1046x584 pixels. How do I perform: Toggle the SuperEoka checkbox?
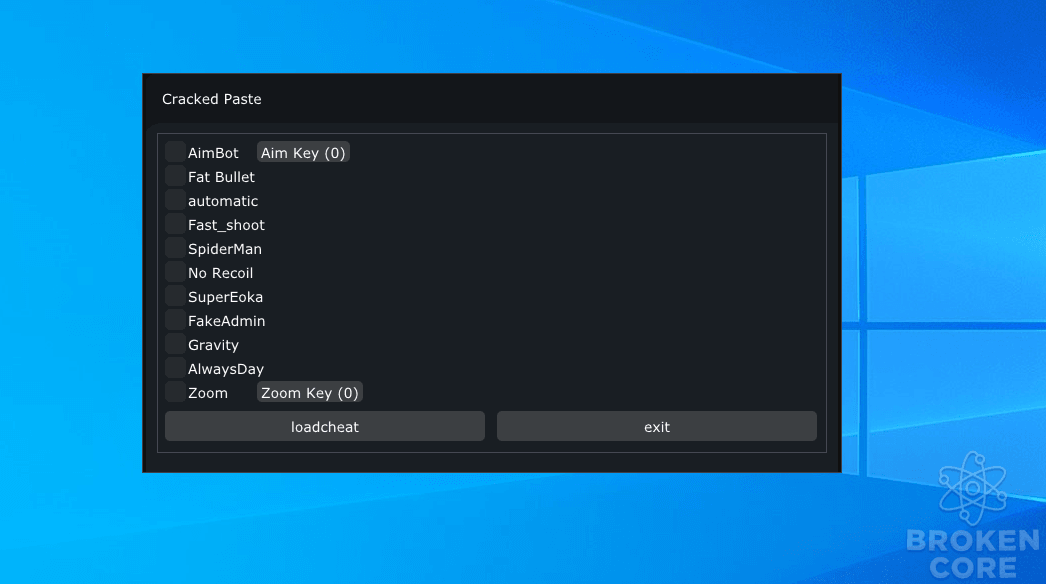click(x=175, y=296)
